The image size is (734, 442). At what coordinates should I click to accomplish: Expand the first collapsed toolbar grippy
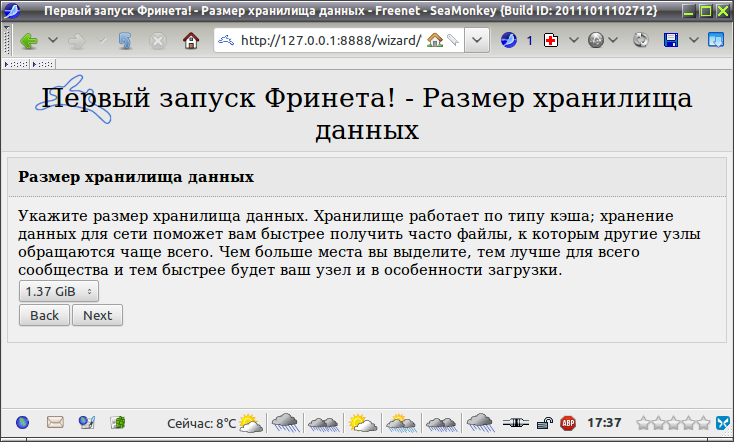click(x=16, y=64)
